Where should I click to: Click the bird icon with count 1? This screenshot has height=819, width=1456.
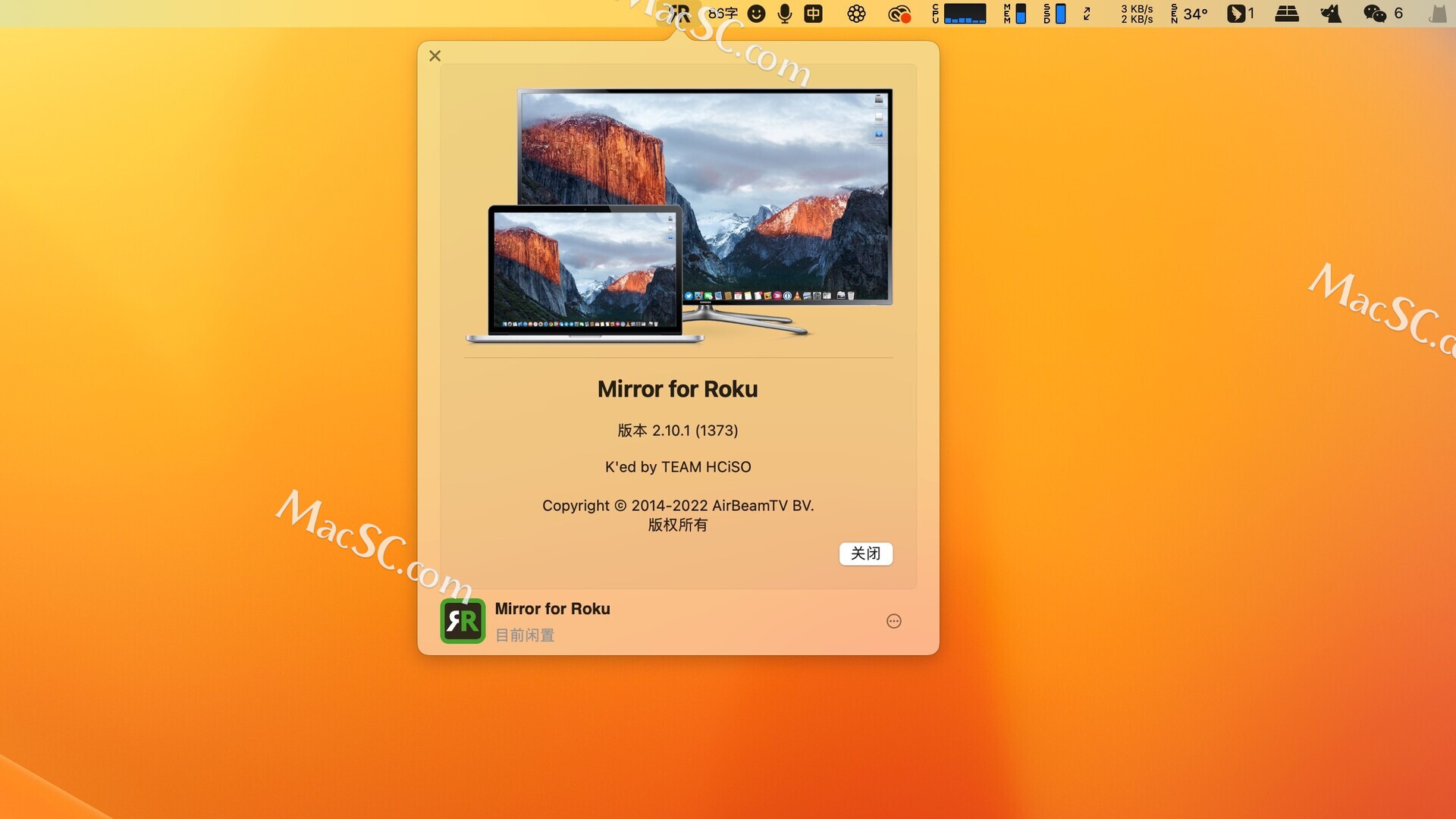tap(1241, 14)
